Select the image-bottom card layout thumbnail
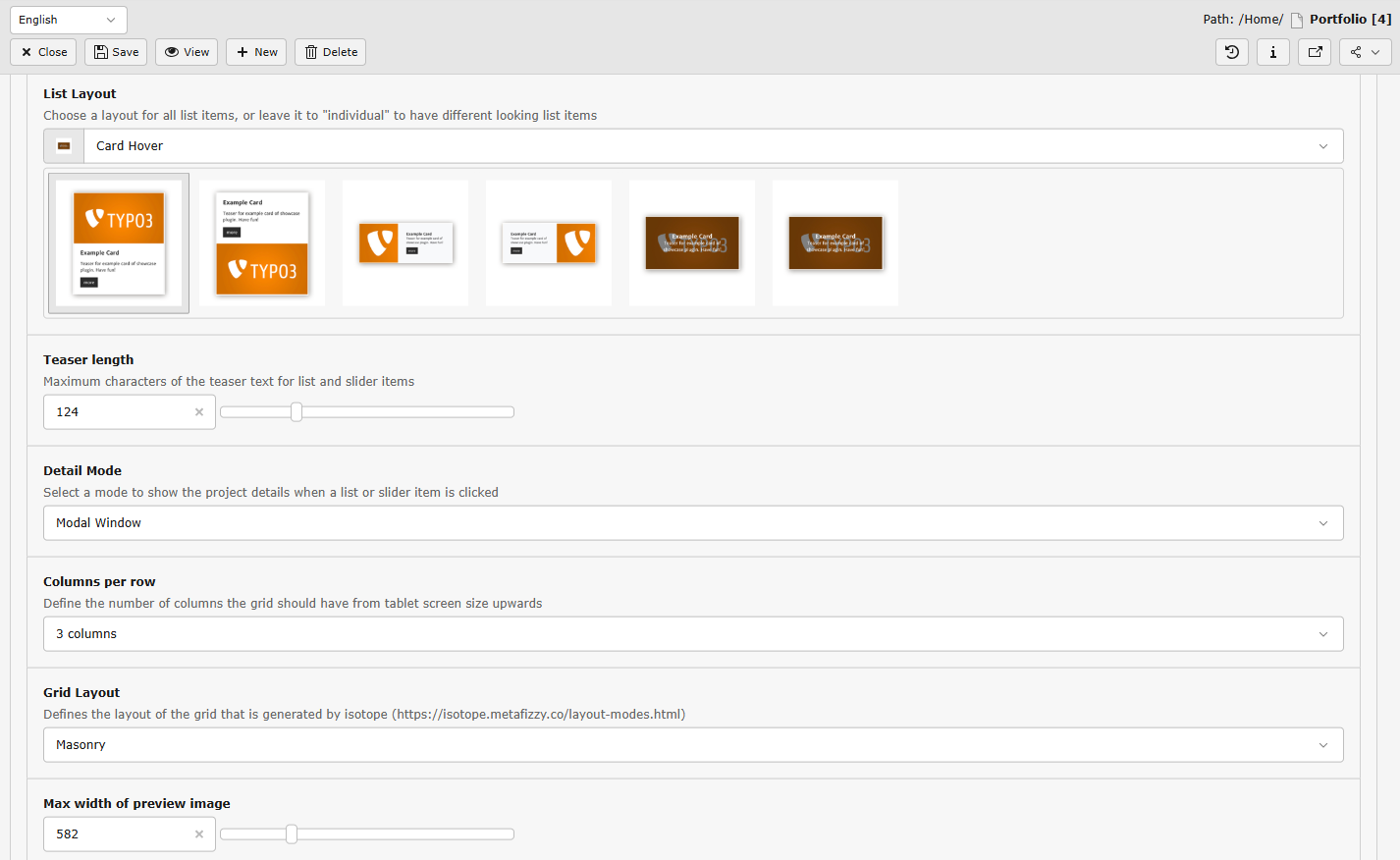Image resolution: width=1400 pixels, height=860 pixels. pyautogui.click(x=262, y=243)
